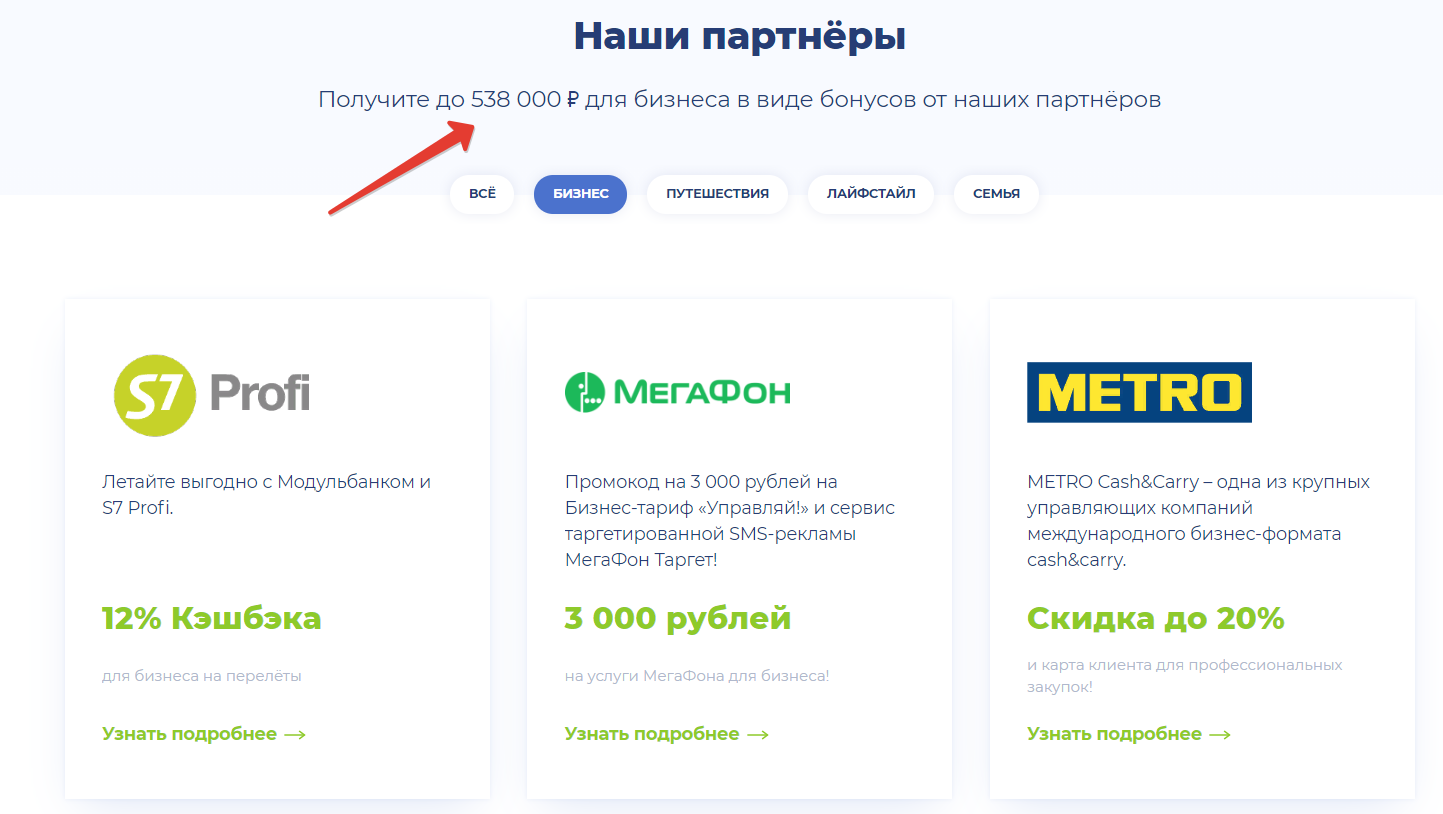The image size is (1443, 814).
Task: Select the ВСЁ filter tab
Action: [482, 194]
